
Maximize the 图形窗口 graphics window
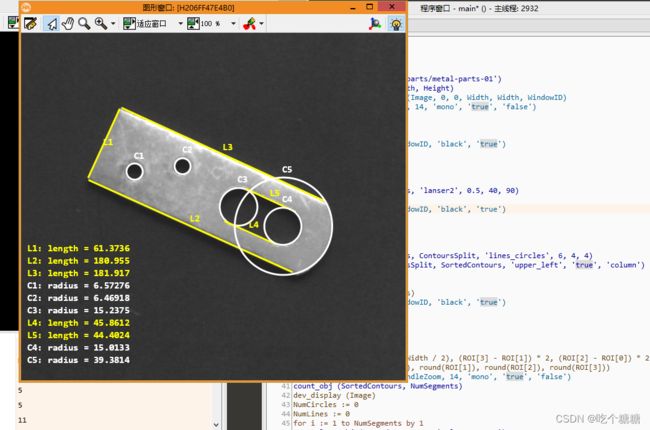pos(370,7)
